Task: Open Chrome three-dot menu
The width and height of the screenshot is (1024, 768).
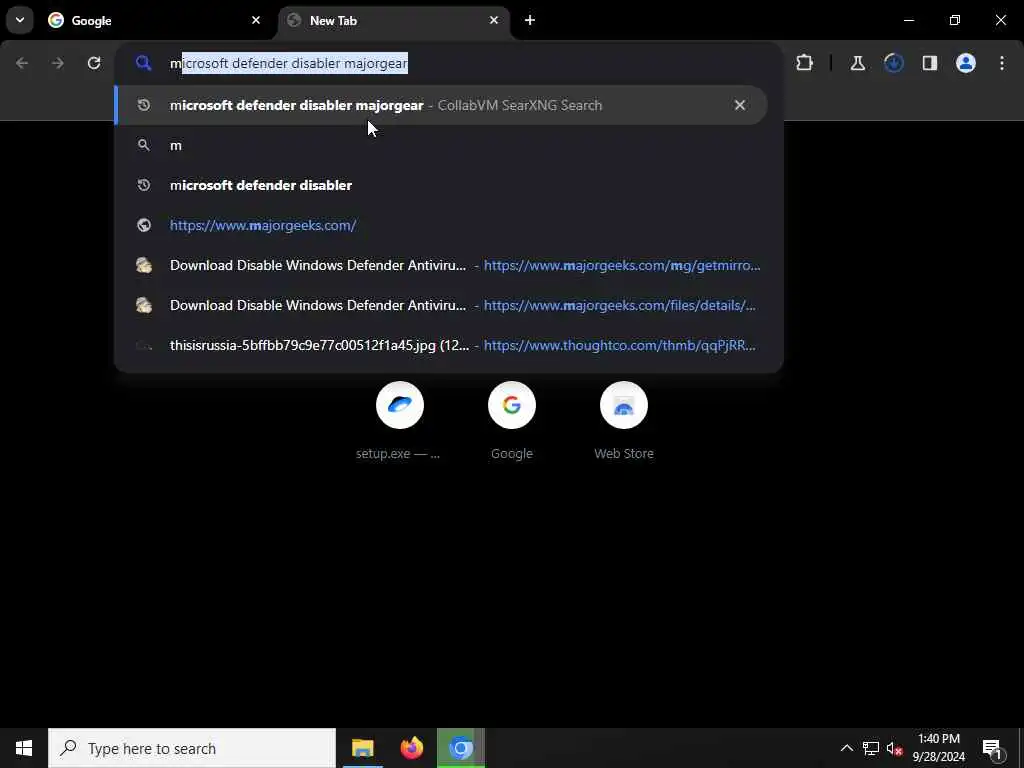Action: 1002,63
